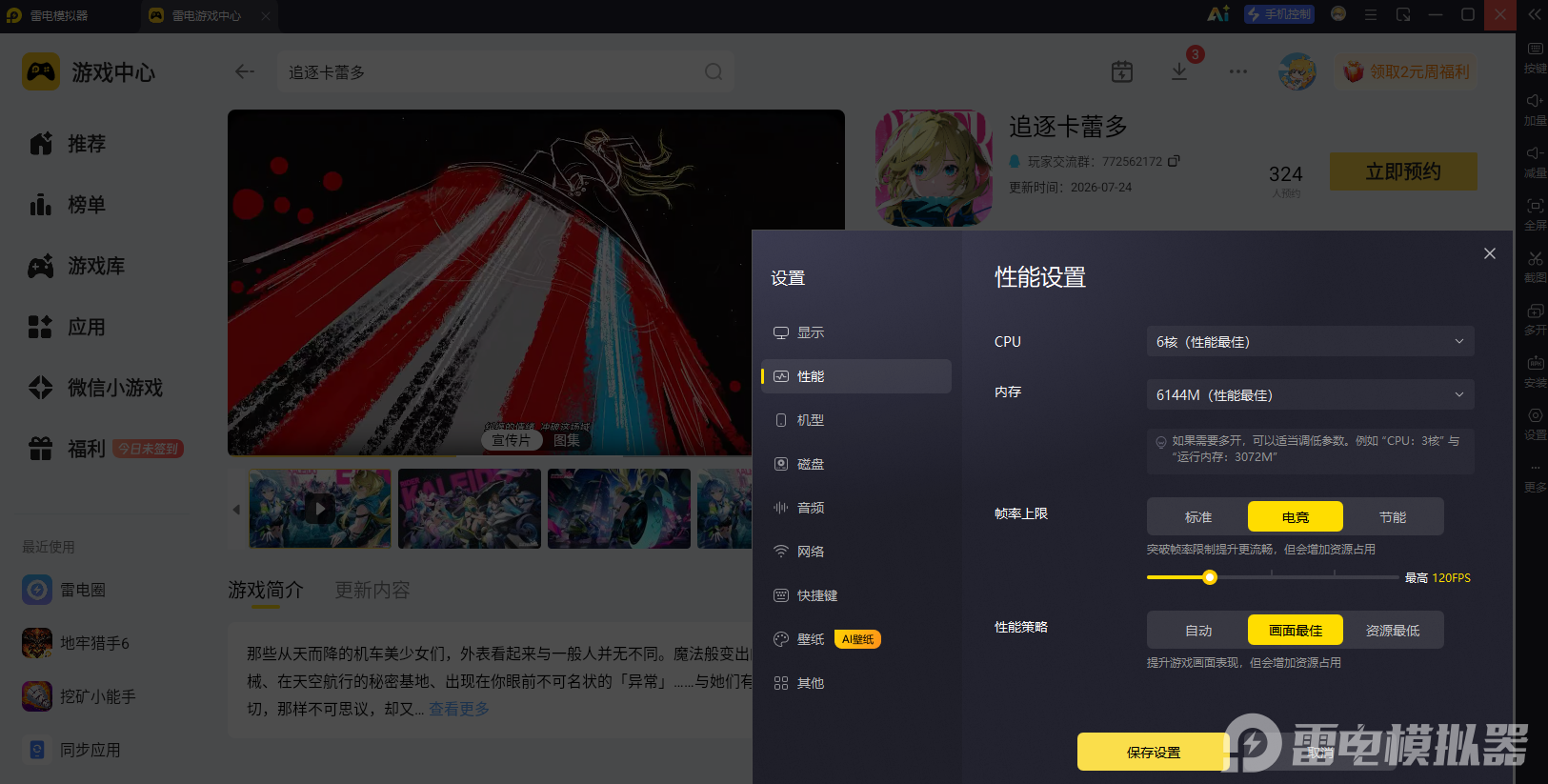Image resolution: width=1548 pixels, height=784 pixels.
Task: Click the search magnifier icon
Action: coord(714,71)
